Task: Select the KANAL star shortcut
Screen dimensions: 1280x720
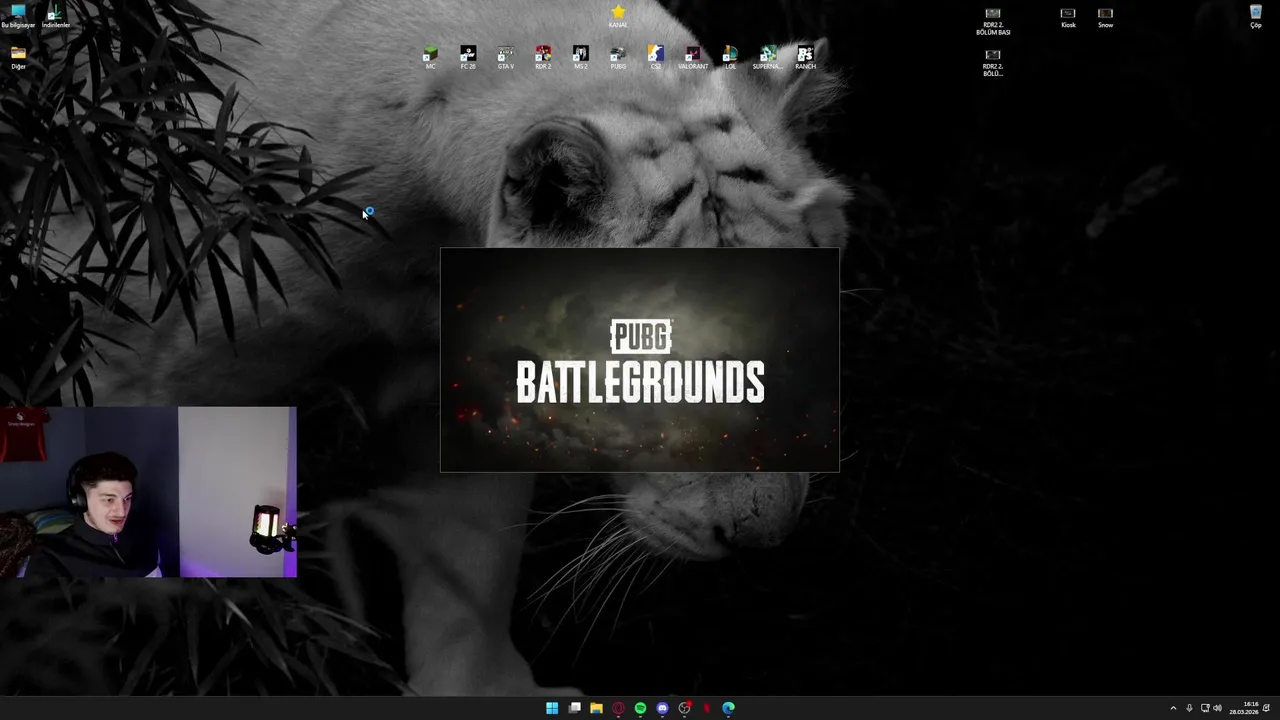Action: (x=618, y=16)
